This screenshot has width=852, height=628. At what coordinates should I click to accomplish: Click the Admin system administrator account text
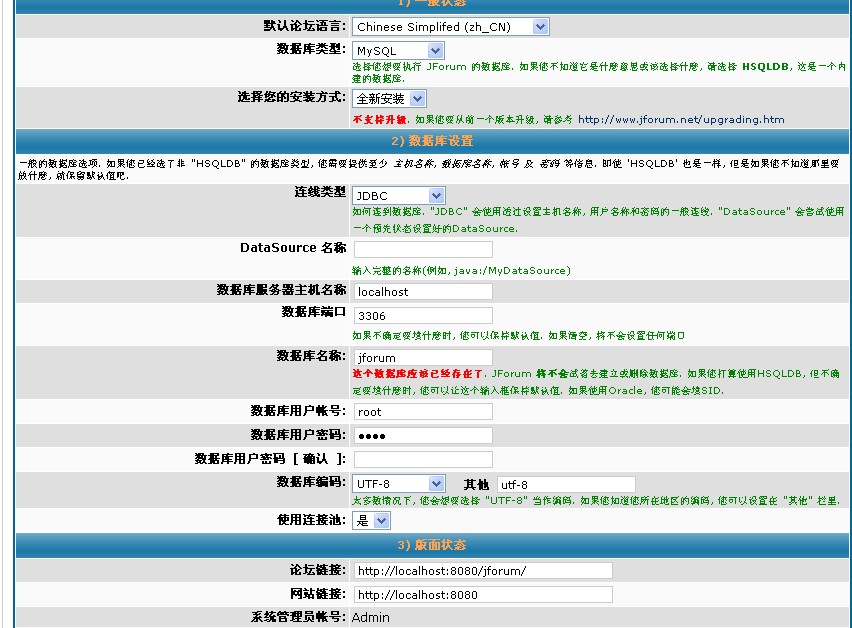pos(370,617)
